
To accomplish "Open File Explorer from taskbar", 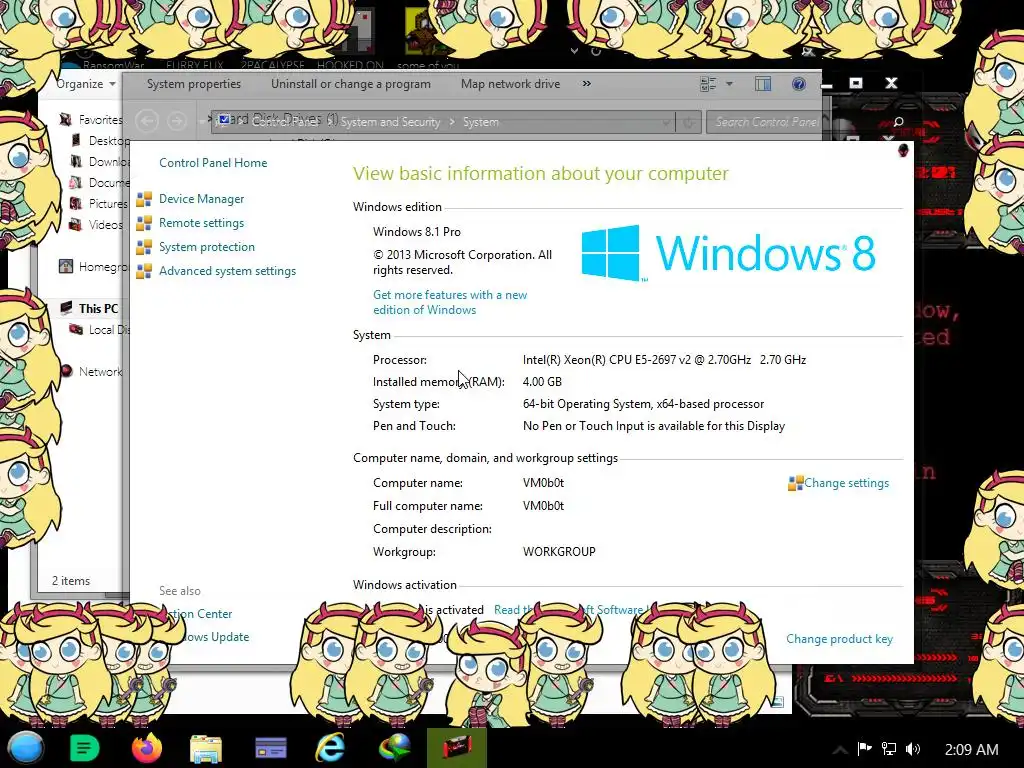I will (x=206, y=748).
